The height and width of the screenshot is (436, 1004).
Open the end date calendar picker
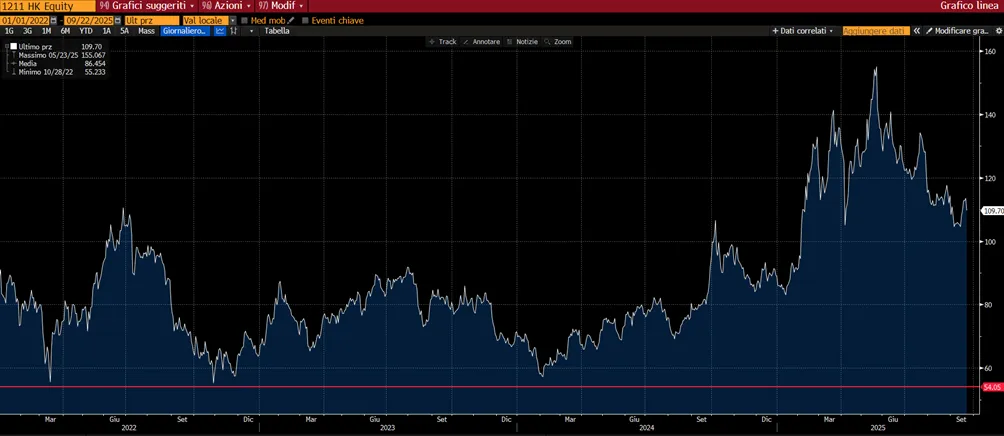[x=118, y=20]
